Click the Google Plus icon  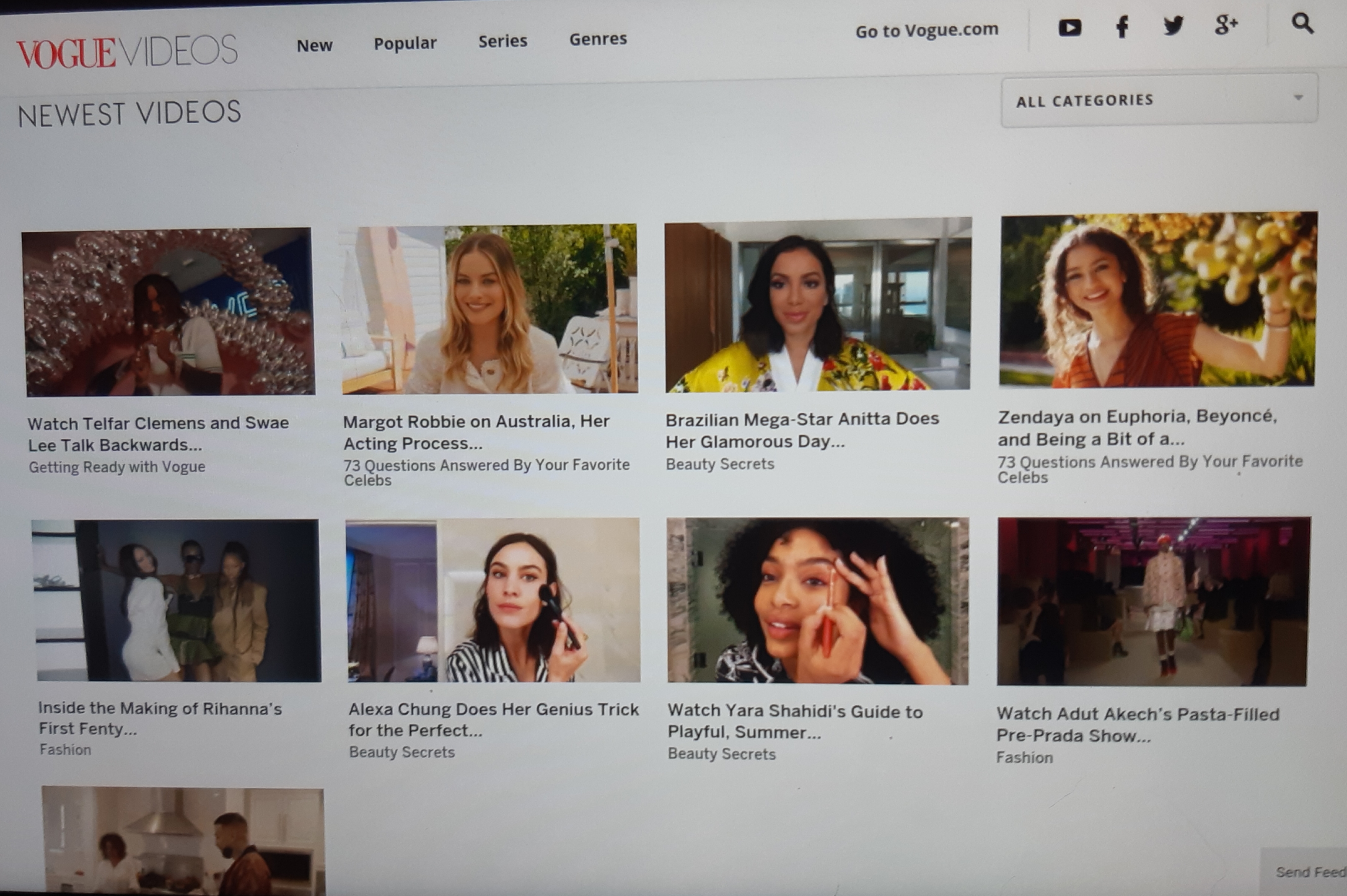[1225, 25]
